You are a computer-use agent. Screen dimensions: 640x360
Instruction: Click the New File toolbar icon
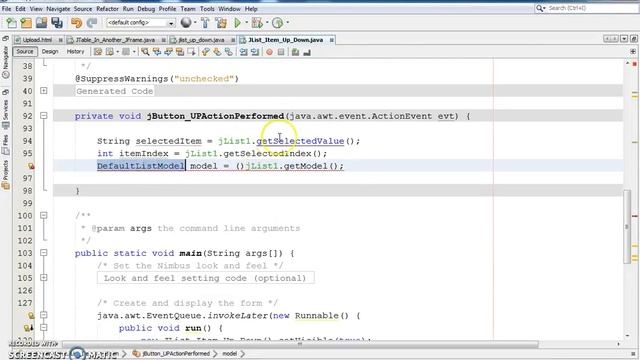coord(11,23)
